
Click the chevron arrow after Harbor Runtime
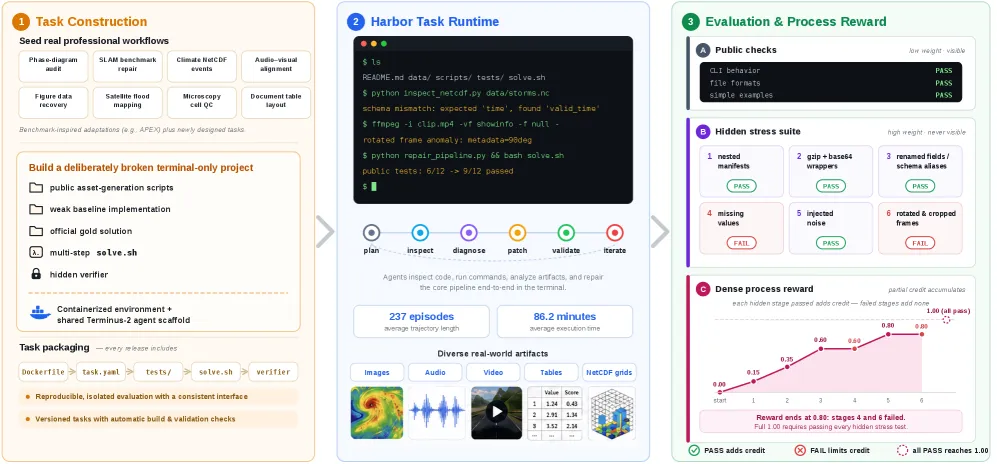click(660, 232)
